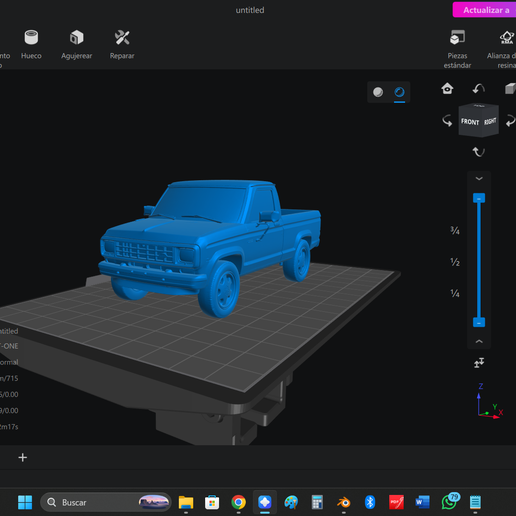The width and height of the screenshot is (516, 516).
Task: Click the Buscar taskbar search box
Action: (106, 502)
